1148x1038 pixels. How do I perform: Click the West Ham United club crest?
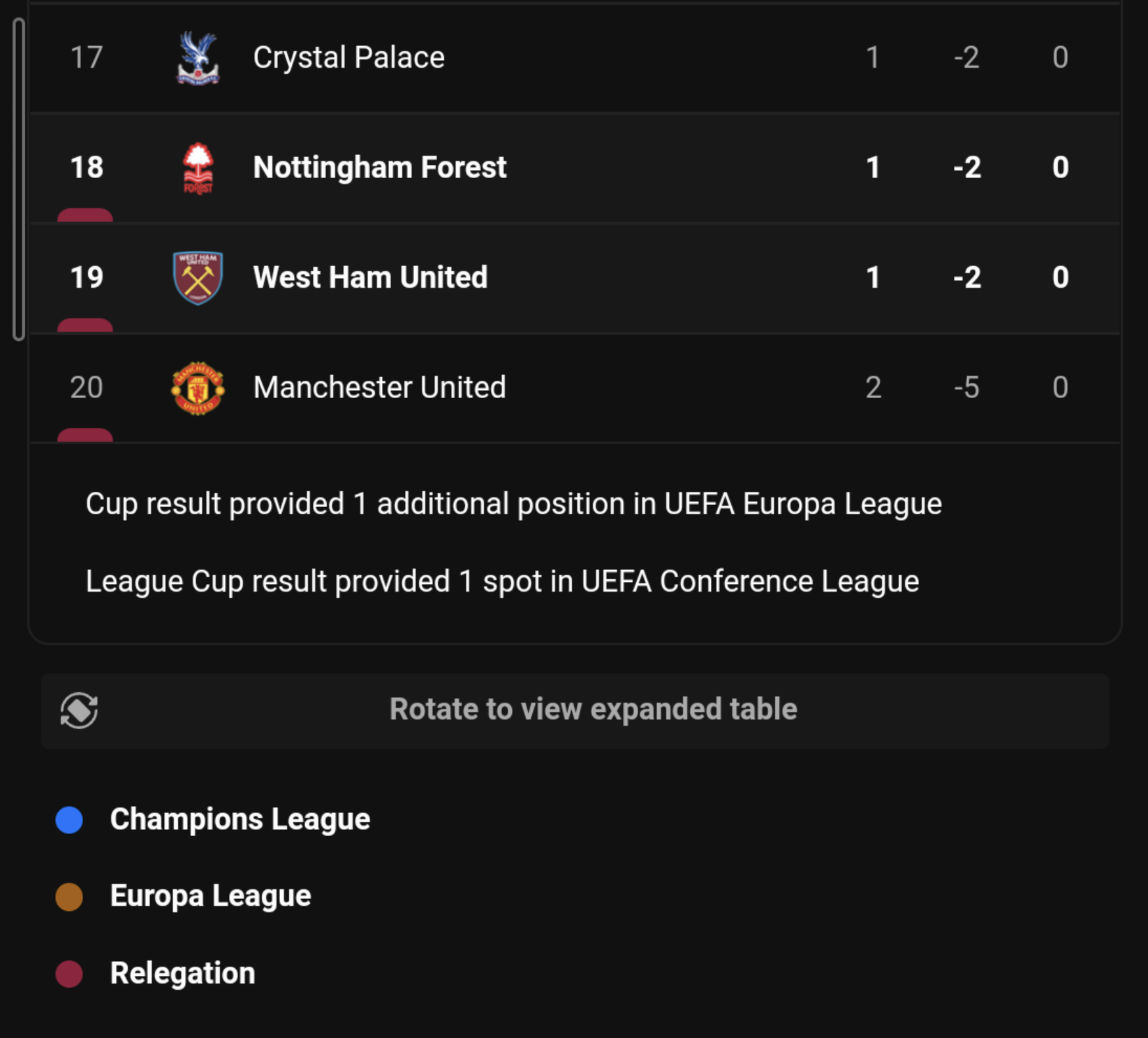pyautogui.click(x=198, y=278)
